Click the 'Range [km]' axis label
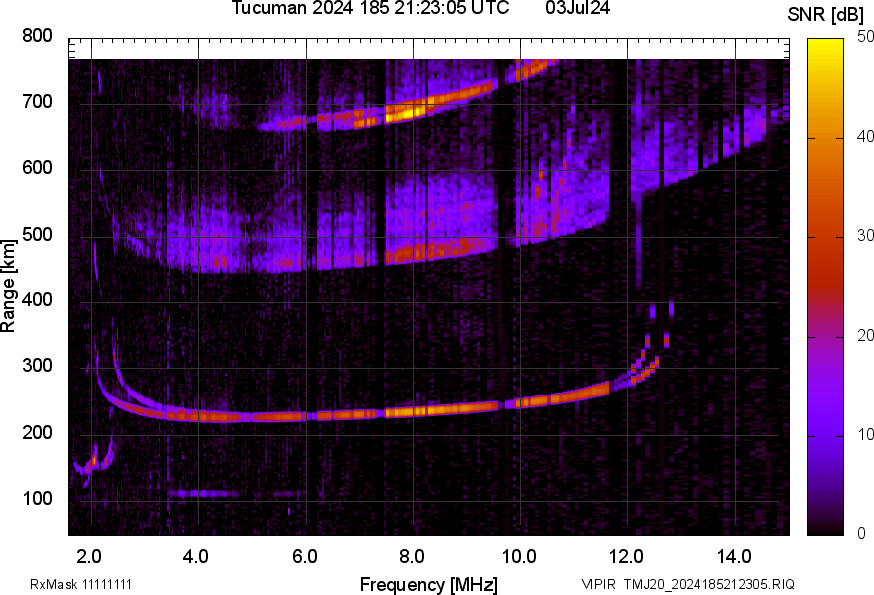874x595 pixels. [x=8, y=286]
